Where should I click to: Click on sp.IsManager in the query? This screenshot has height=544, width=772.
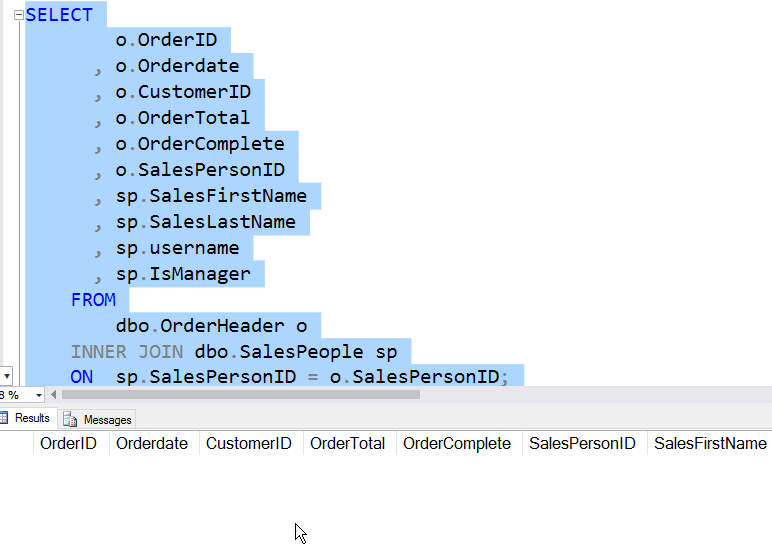click(x=182, y=274)
